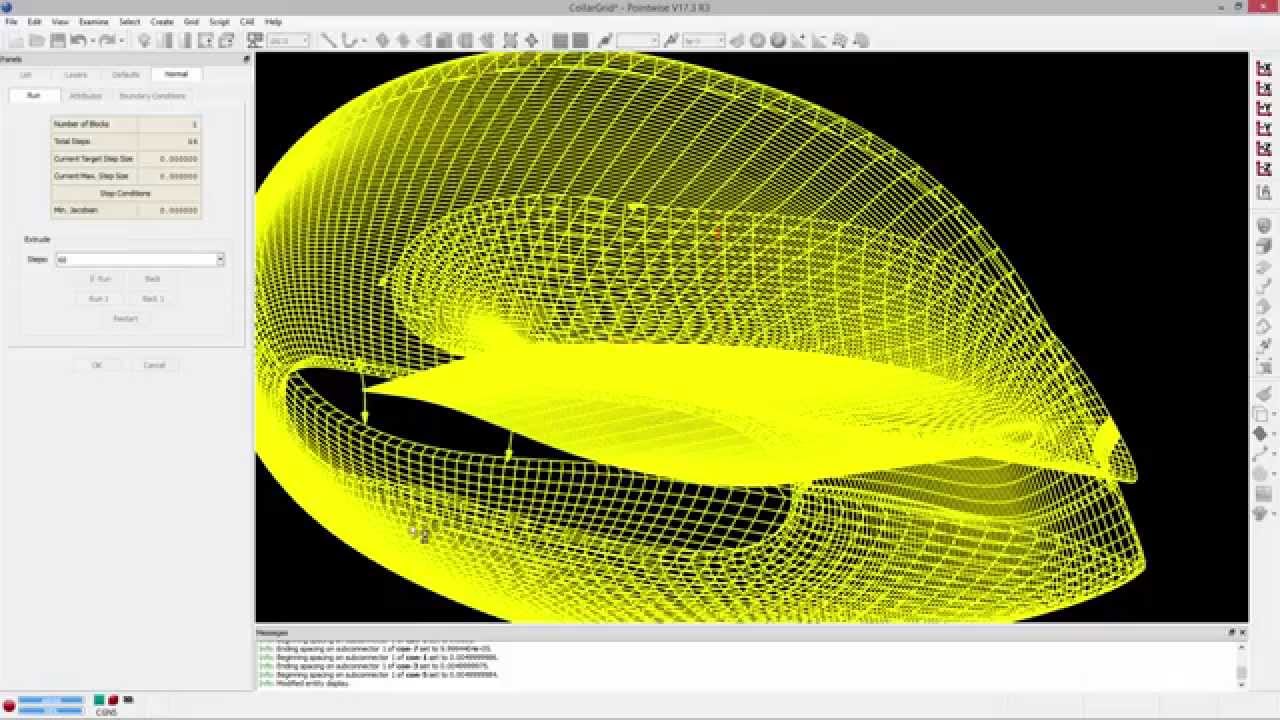
Task: Click the straight diagonal line tool icon
Action: (329, 40)
